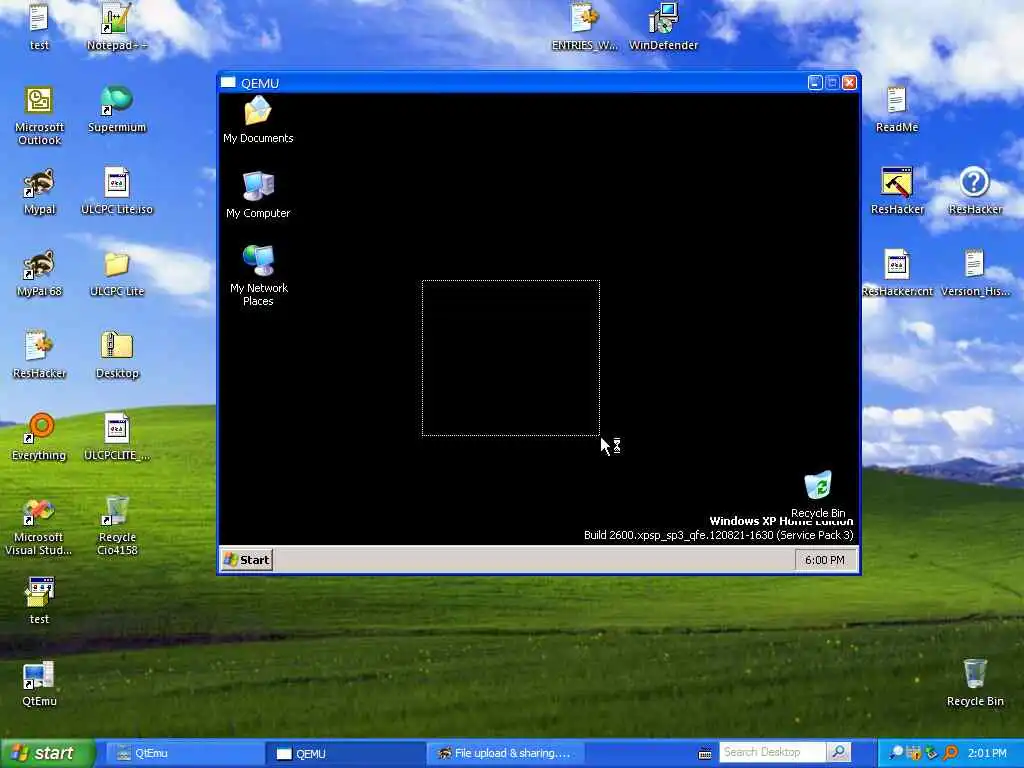This screenshot has width=1024, height=768.
Task: Open the host green start menu button
Action: [x=46, y=754]
